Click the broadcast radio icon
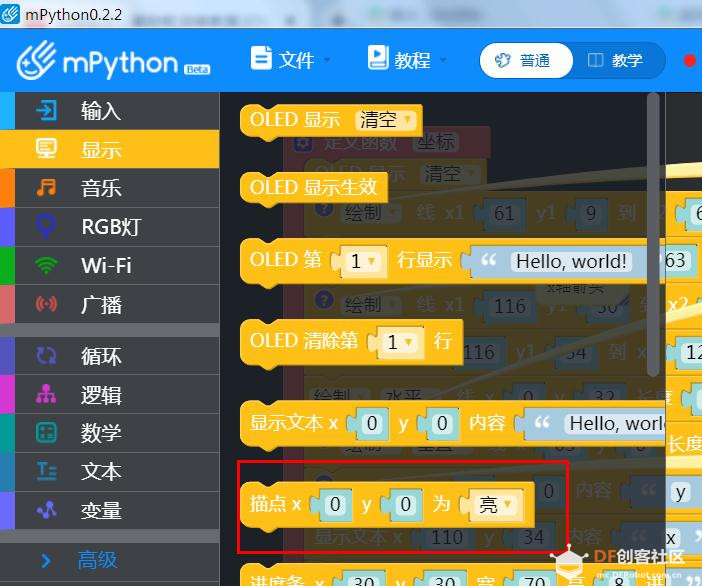Screen dimensions: 702x586 click(x=46, y=304)
